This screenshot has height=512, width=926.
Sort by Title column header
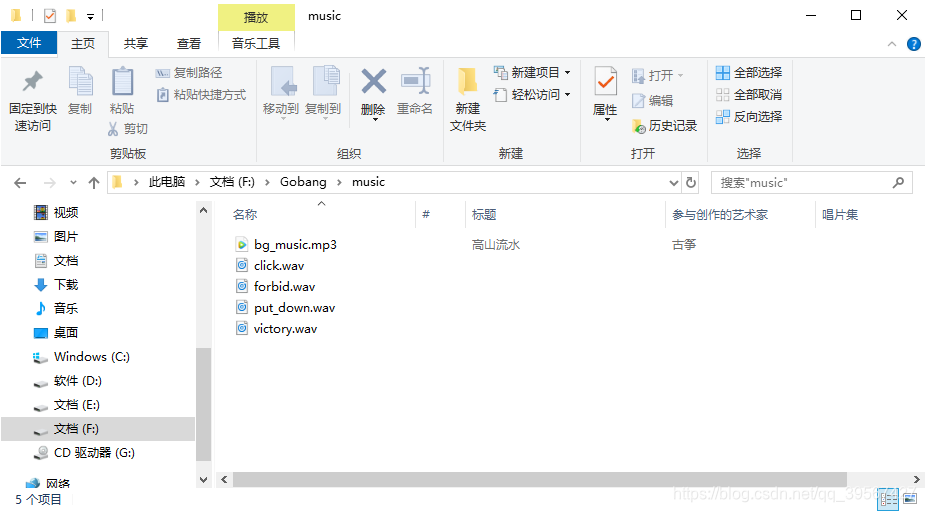point(484,215)
